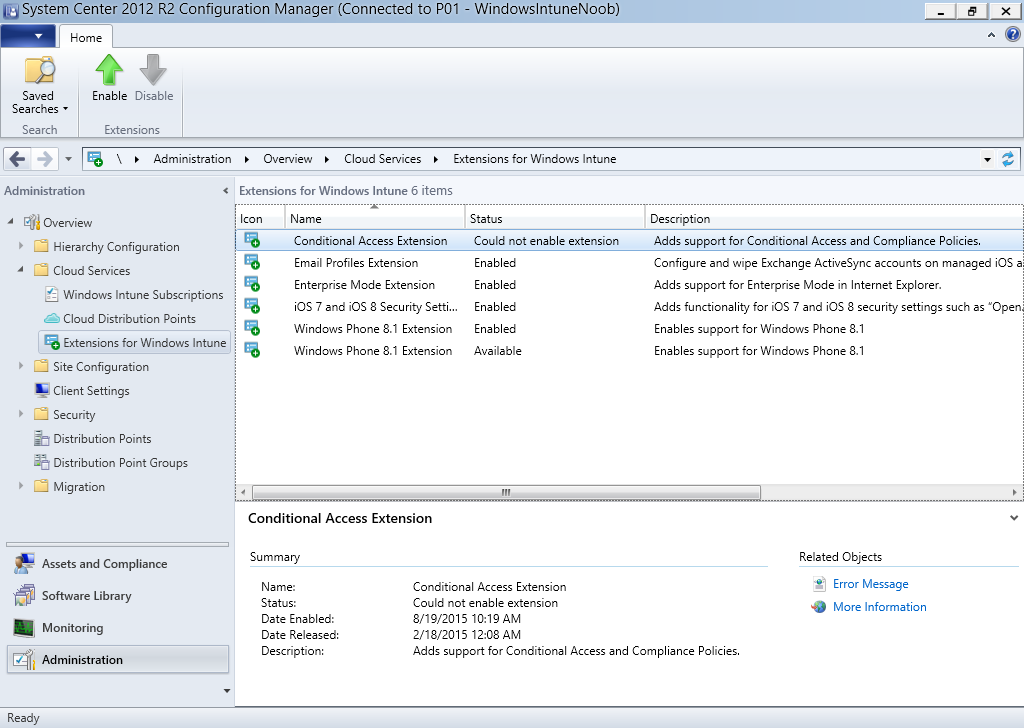1024x728 pixels.
Task: Go forward with the navigation arrow
Action: pos(44,159)
